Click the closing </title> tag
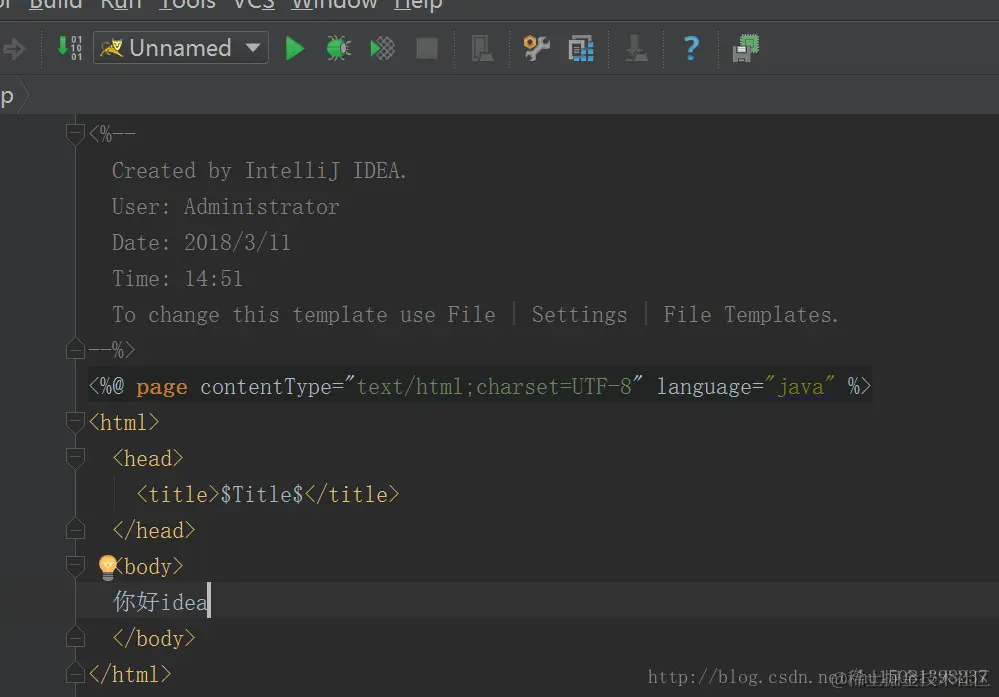 352,494
